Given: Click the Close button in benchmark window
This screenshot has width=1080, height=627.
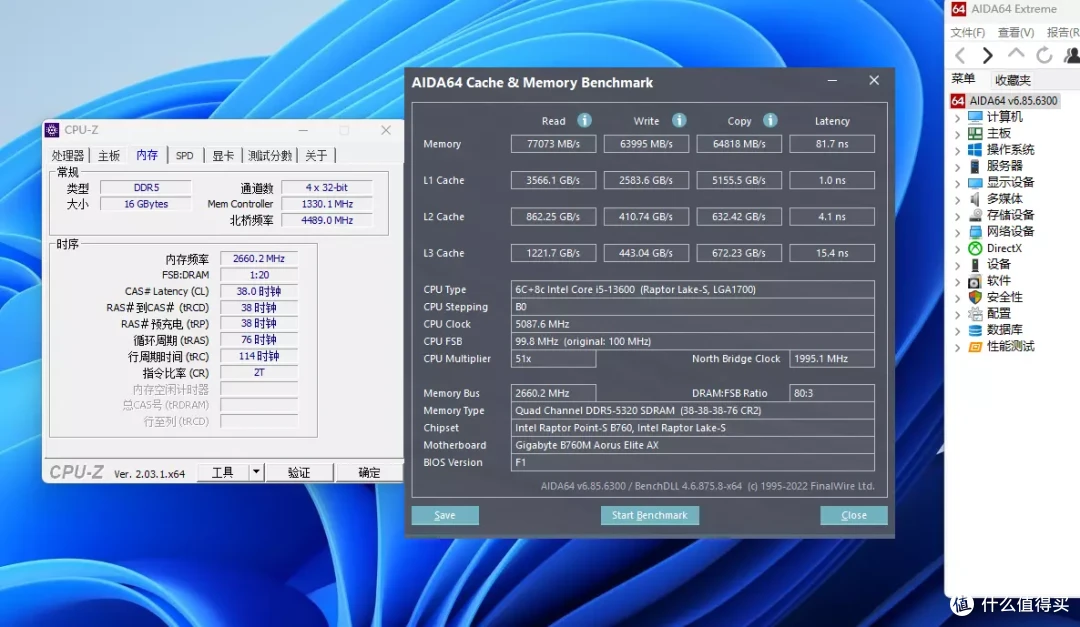Looking at the screenshot, I should click(x=853, y=515).
